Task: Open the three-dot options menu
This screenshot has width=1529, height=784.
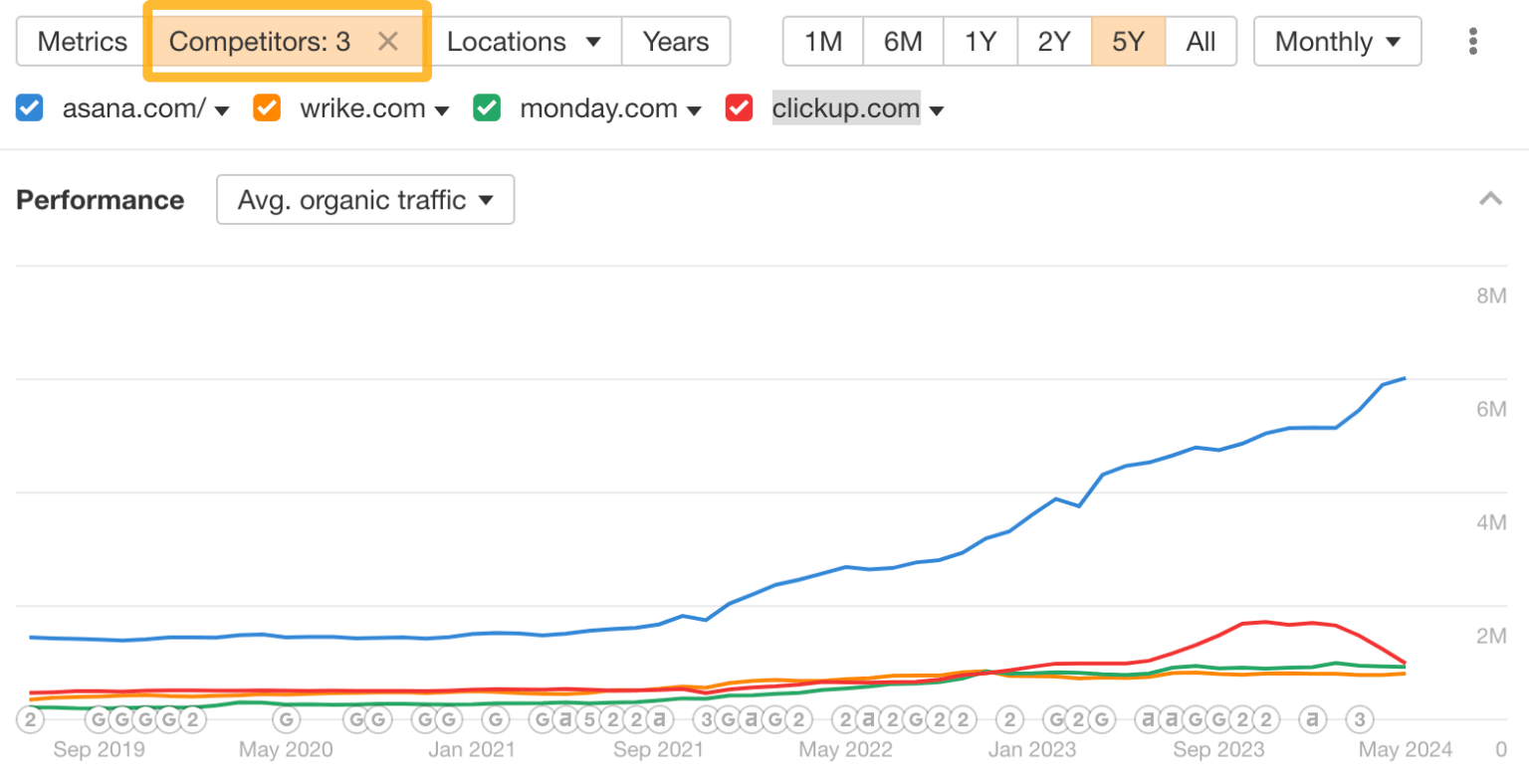Action: pyautogui.click(x=1471, y=41)
